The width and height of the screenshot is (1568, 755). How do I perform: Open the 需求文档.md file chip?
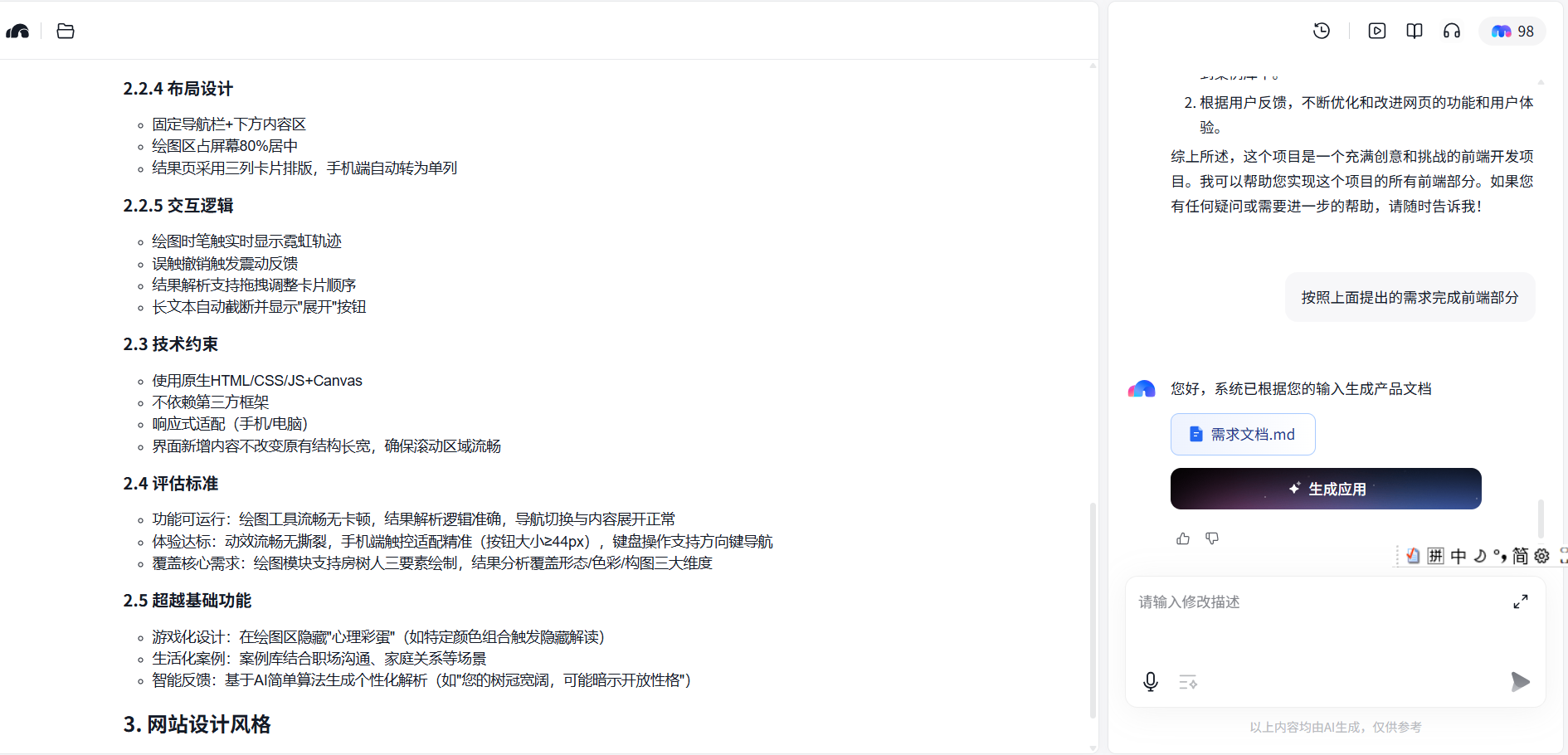pyautogui.click(x=1243, y=434)
